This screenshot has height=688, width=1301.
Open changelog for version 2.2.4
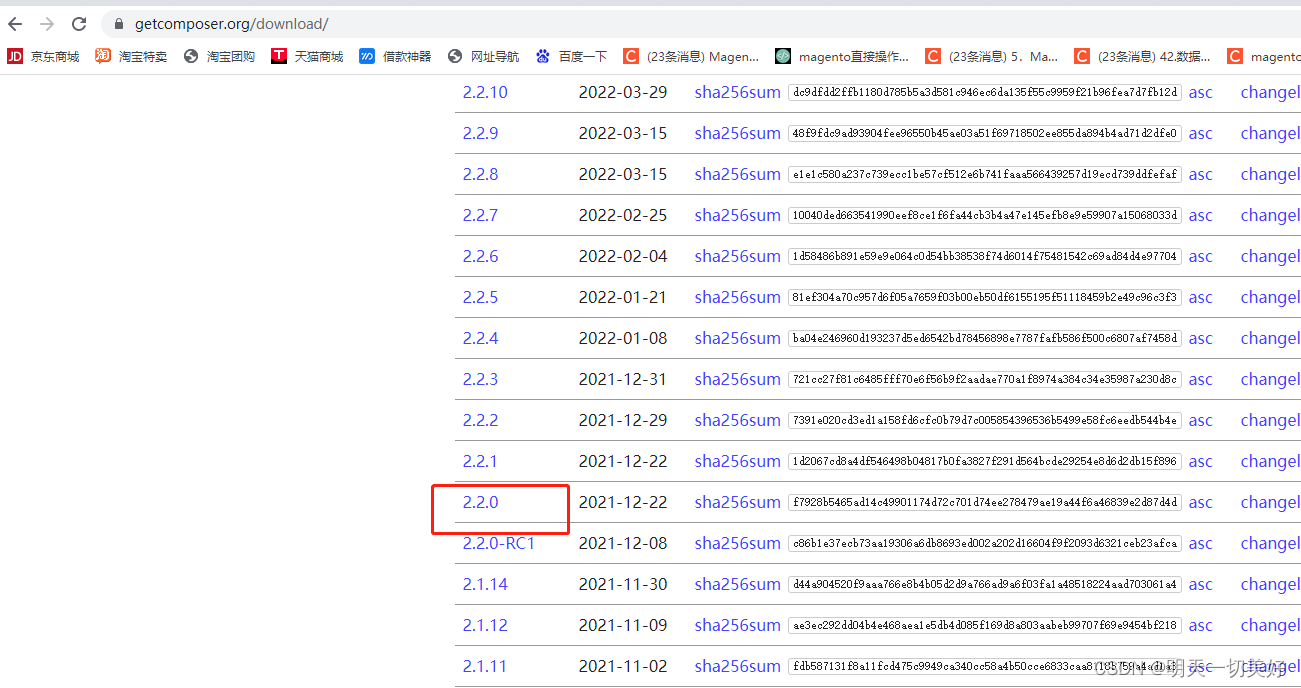1270,338
